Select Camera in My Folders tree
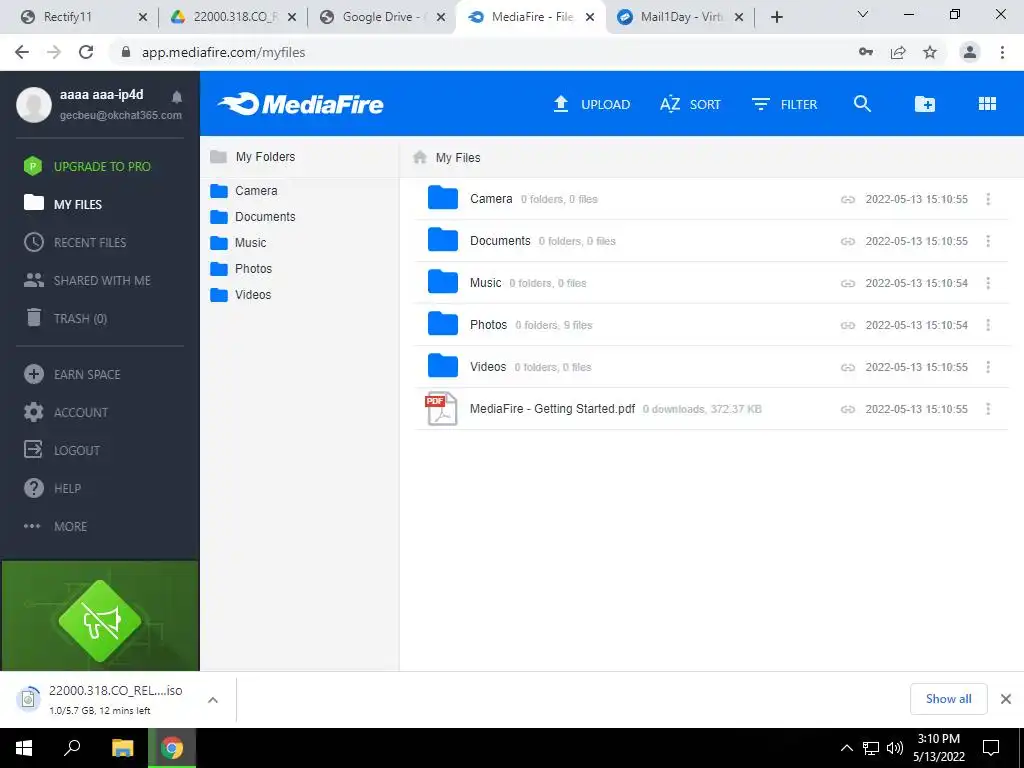 pyautogui.click(x=244, y=191)
